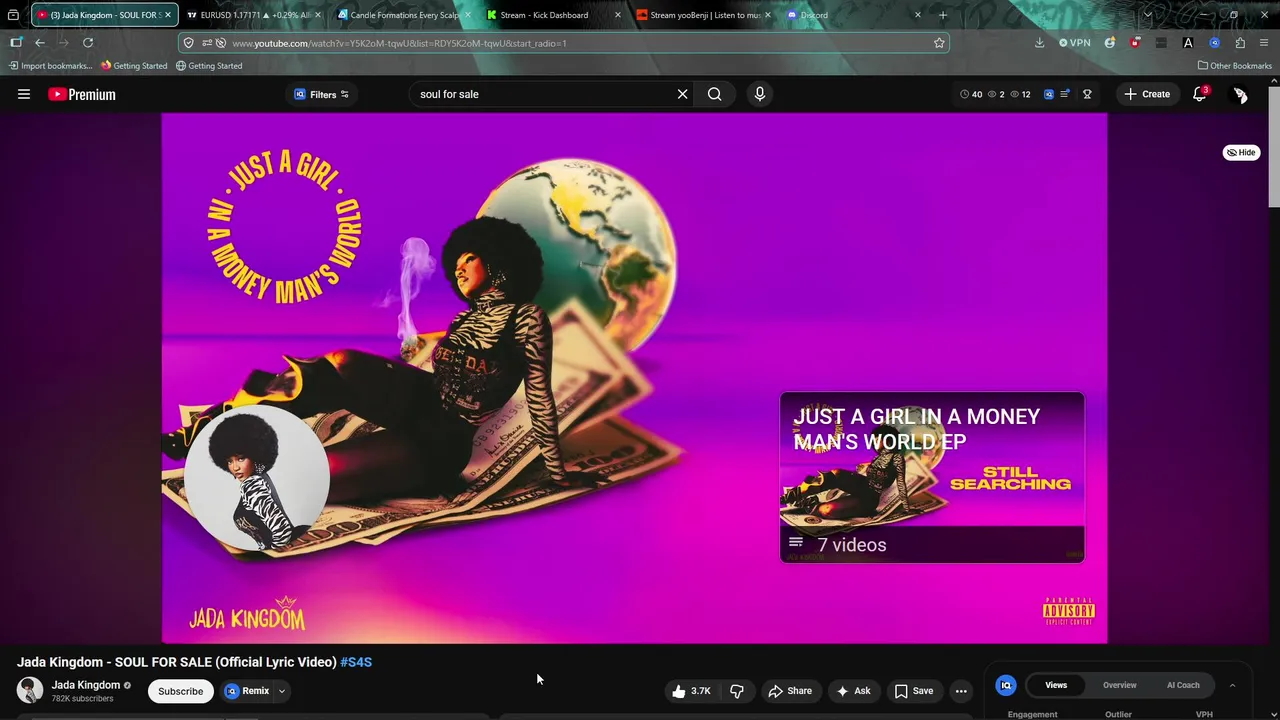Image resolution: width=1280 pixels, height=720 pixels.
Task: Open YouTube notifications bell
Action: click(x=1199, y=94)
